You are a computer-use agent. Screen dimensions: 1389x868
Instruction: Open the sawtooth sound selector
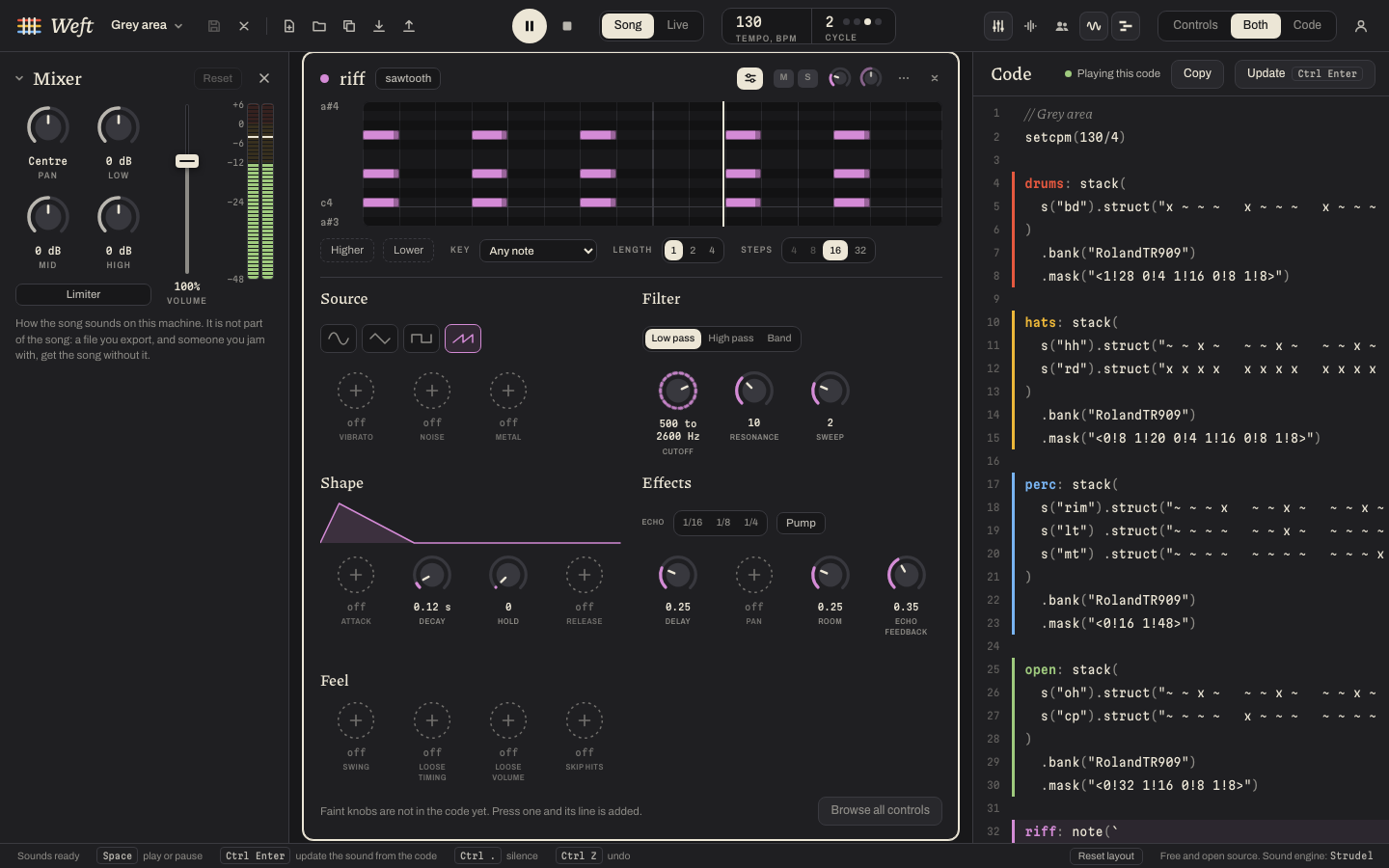[x=408, y=78]
